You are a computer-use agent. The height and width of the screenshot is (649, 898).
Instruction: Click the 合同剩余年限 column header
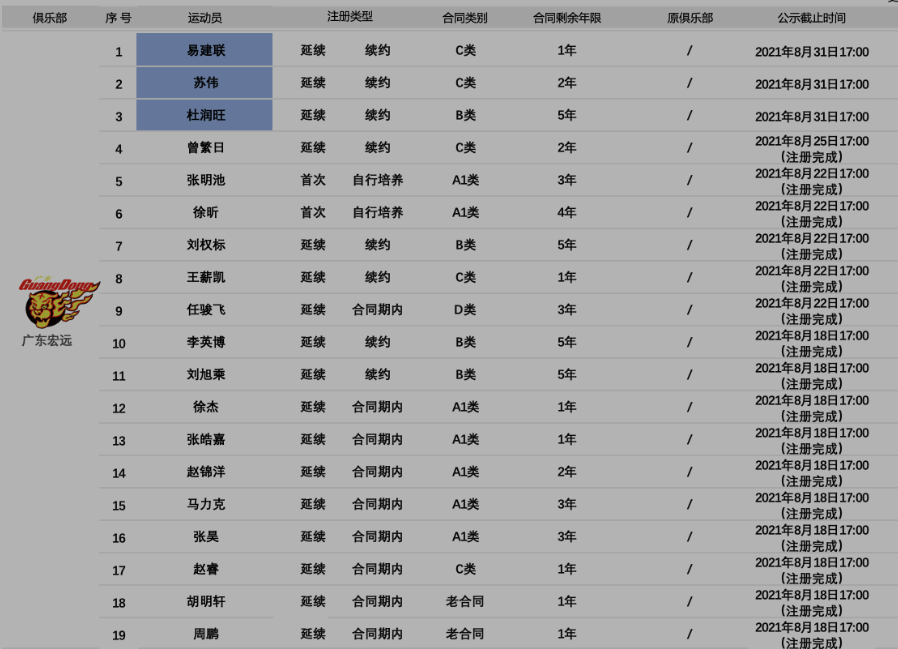567,18
